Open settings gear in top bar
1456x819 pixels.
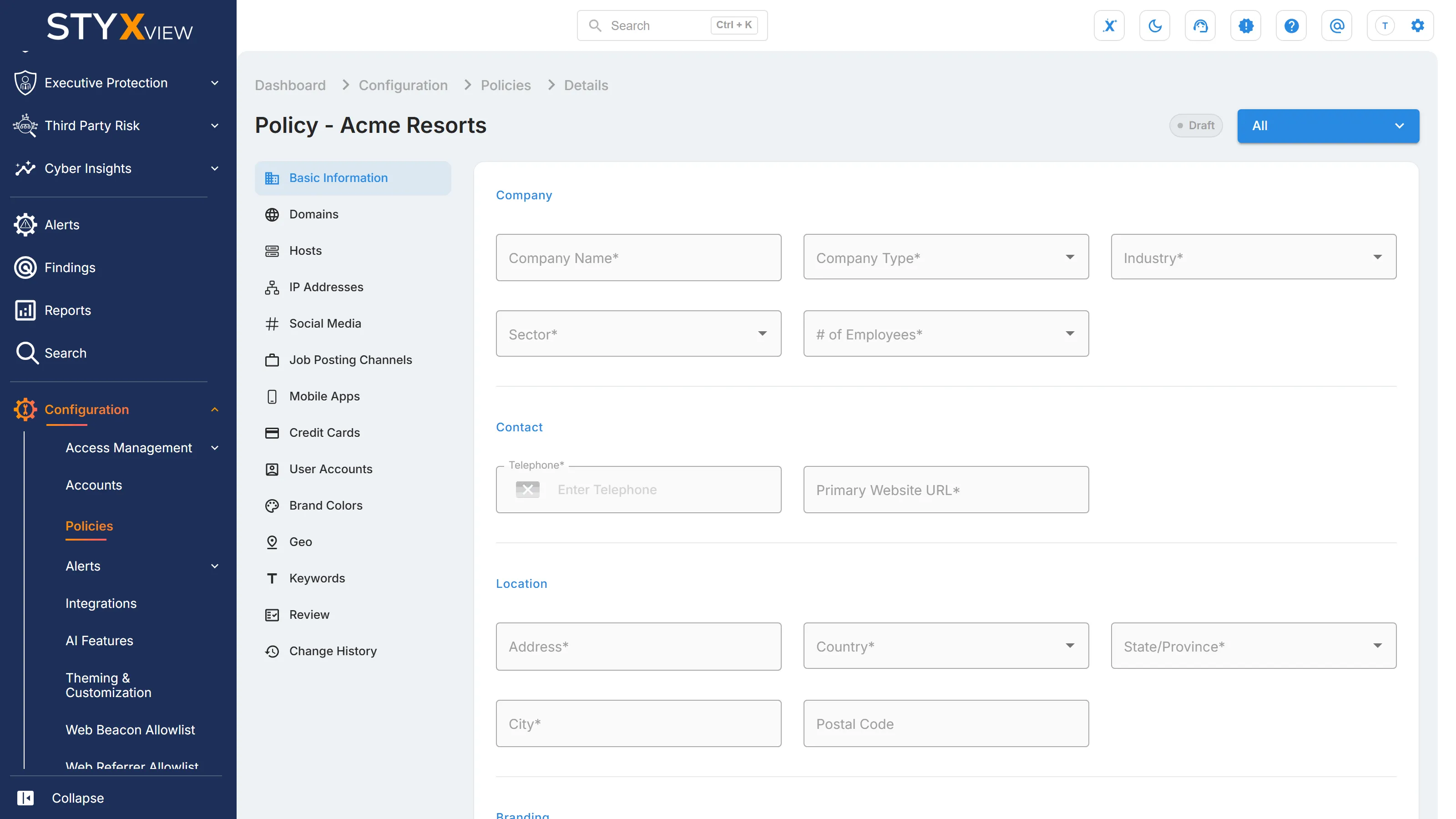point(1417,25)
